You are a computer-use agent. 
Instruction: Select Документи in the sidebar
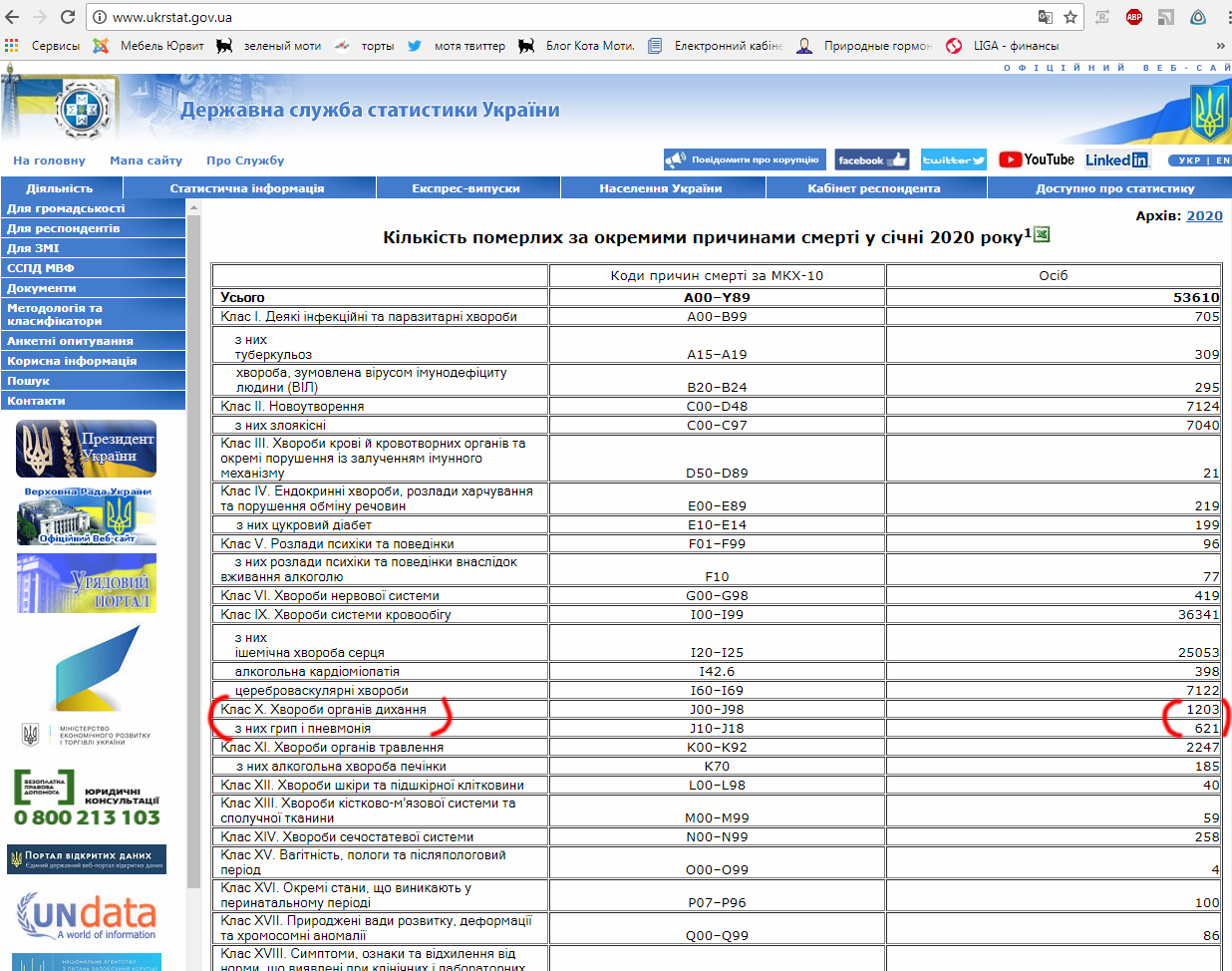tap(93, 288)
